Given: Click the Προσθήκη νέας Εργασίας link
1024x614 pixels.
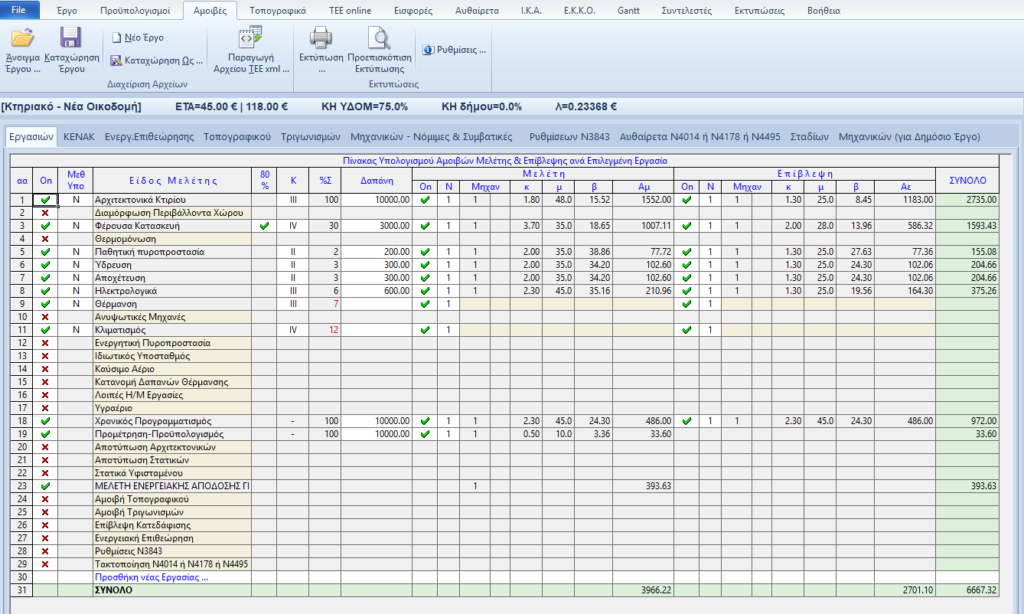Looking at the screenshot, I should tap(150, 577).
